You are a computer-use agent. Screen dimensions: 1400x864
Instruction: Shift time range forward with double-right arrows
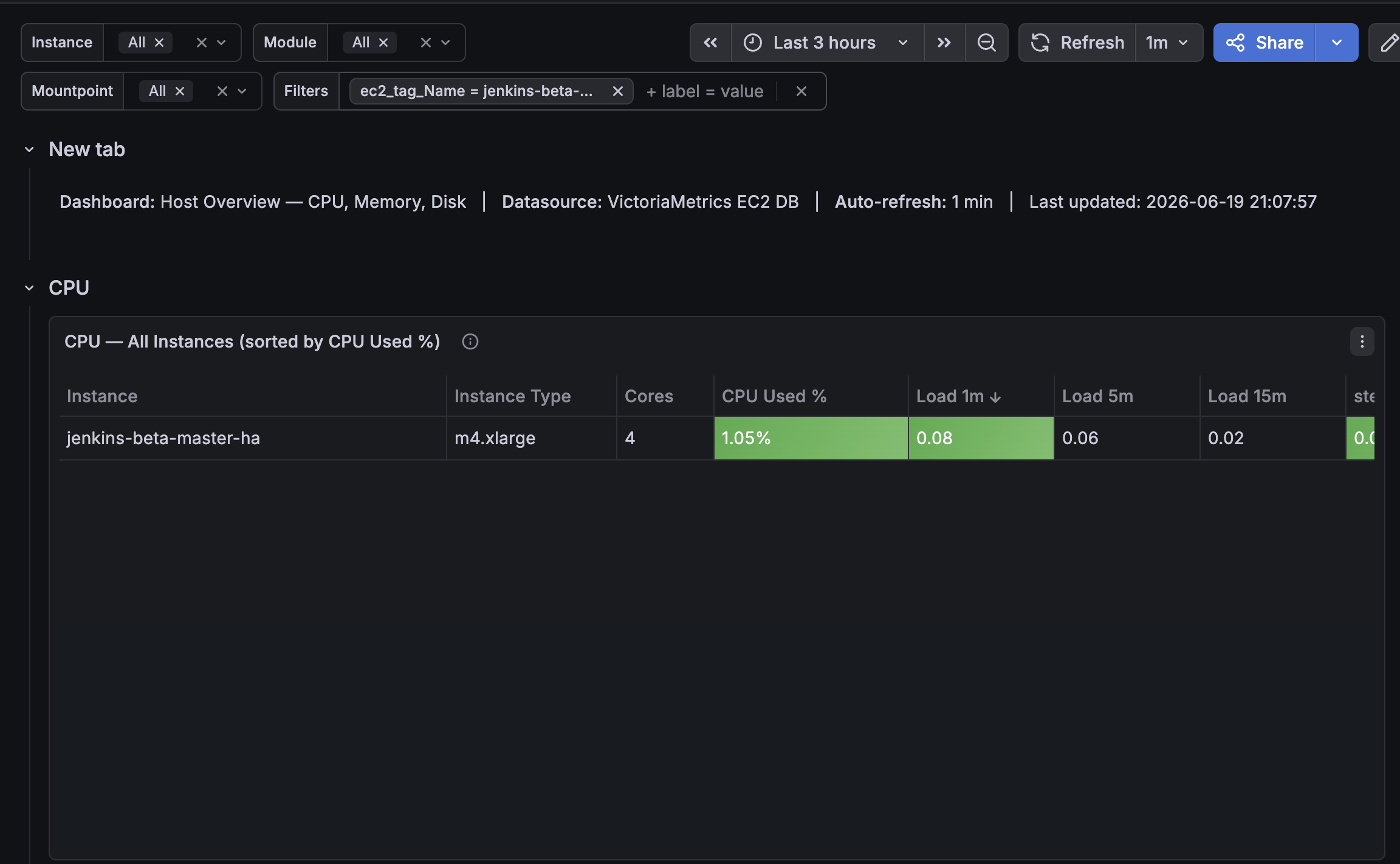(x=944, y=43)
